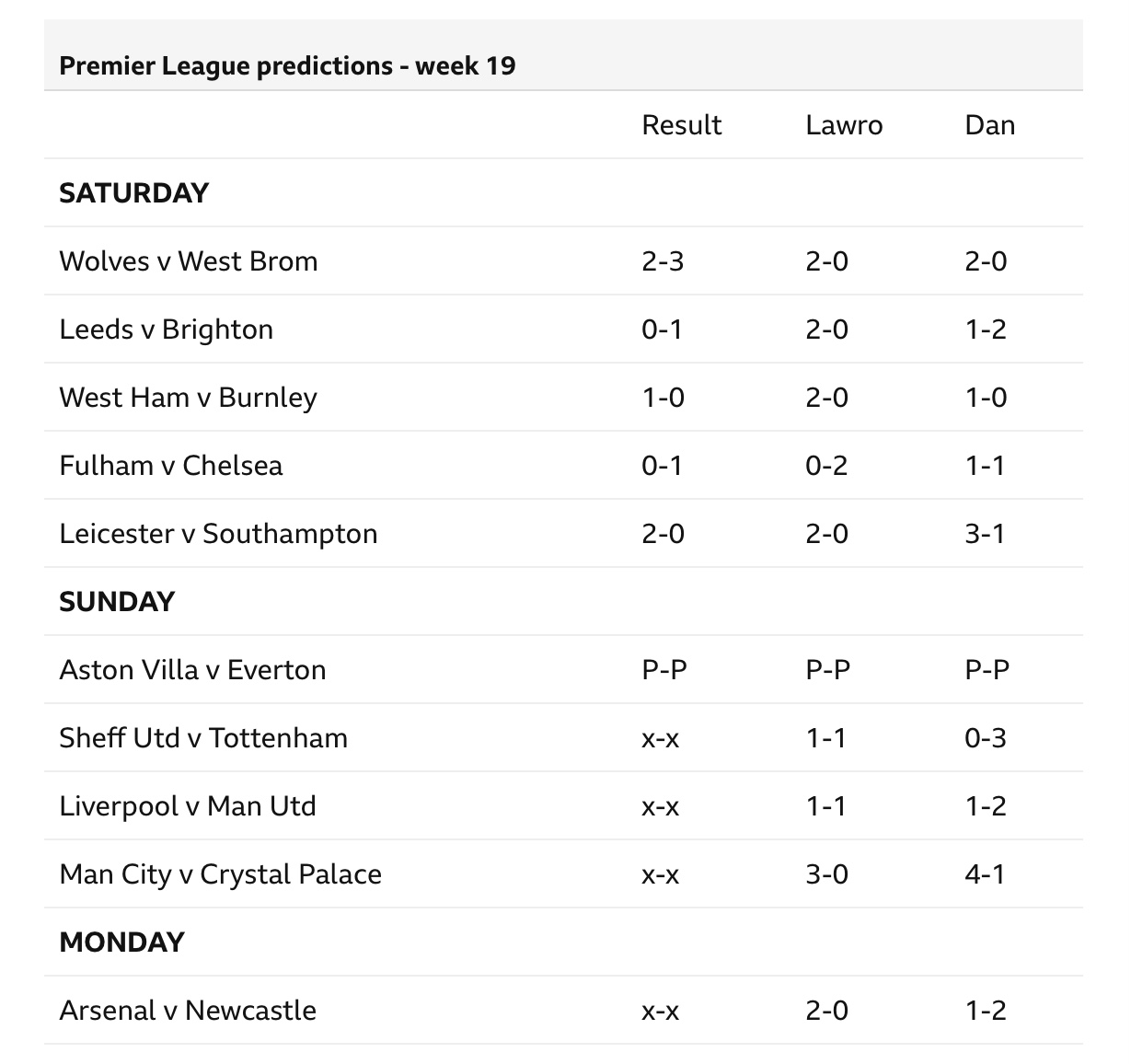This screenshot has height=1064, width=1131.
Task: Click Lawro's 0-2 prediction for Fulham match
Action: (826, 466)
